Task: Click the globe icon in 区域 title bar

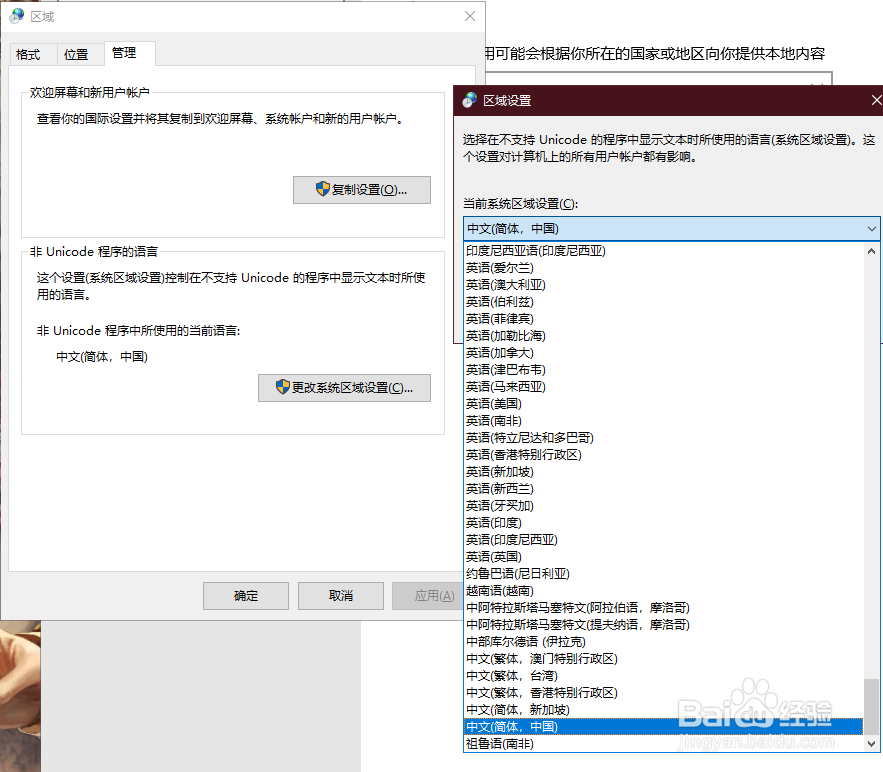Action: (x=17, y=16)
